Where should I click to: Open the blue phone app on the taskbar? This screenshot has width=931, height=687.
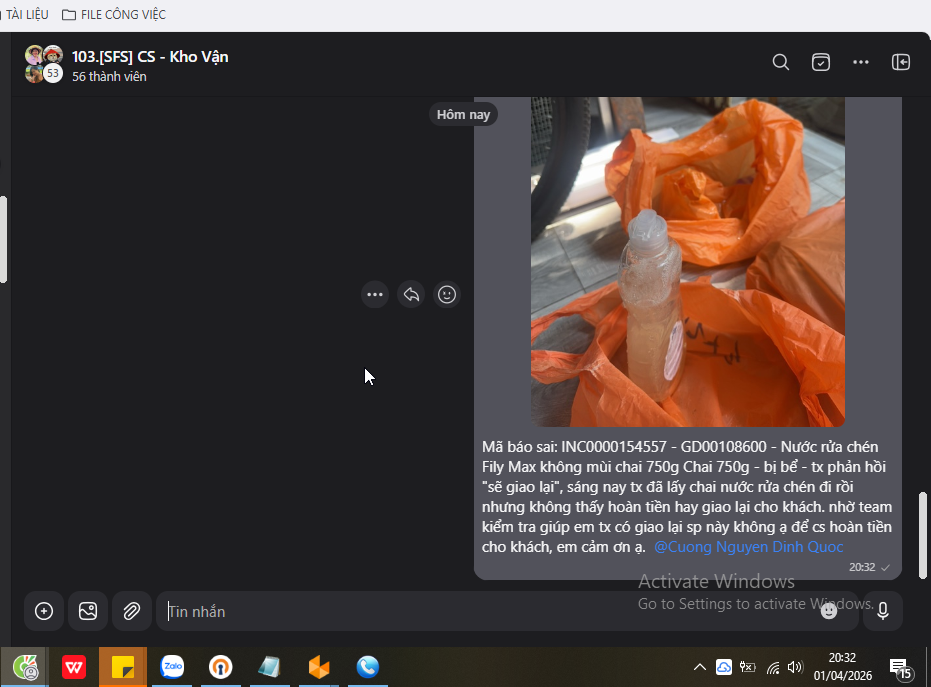click(x=368, y=667)
